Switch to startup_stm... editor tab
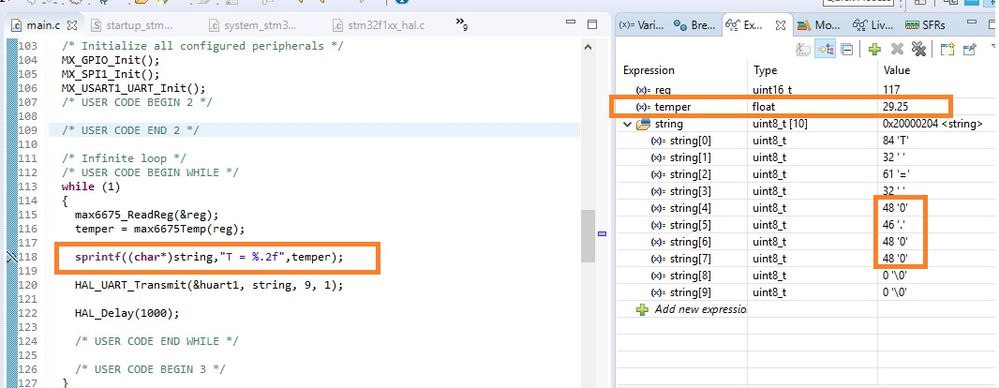The height and width of the screenshot is (388, 999). [x=132, y=25]
